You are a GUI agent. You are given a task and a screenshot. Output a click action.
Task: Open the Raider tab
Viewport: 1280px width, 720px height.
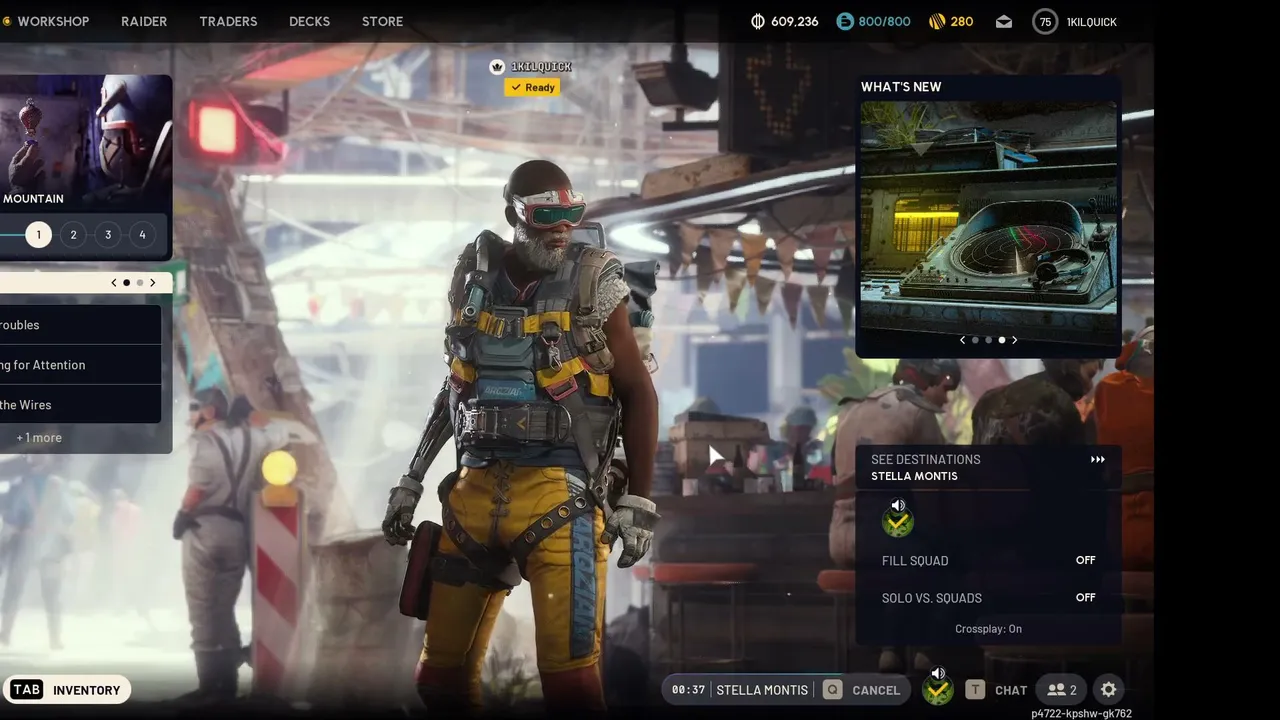pyautogui.click(x=144, y=21)
